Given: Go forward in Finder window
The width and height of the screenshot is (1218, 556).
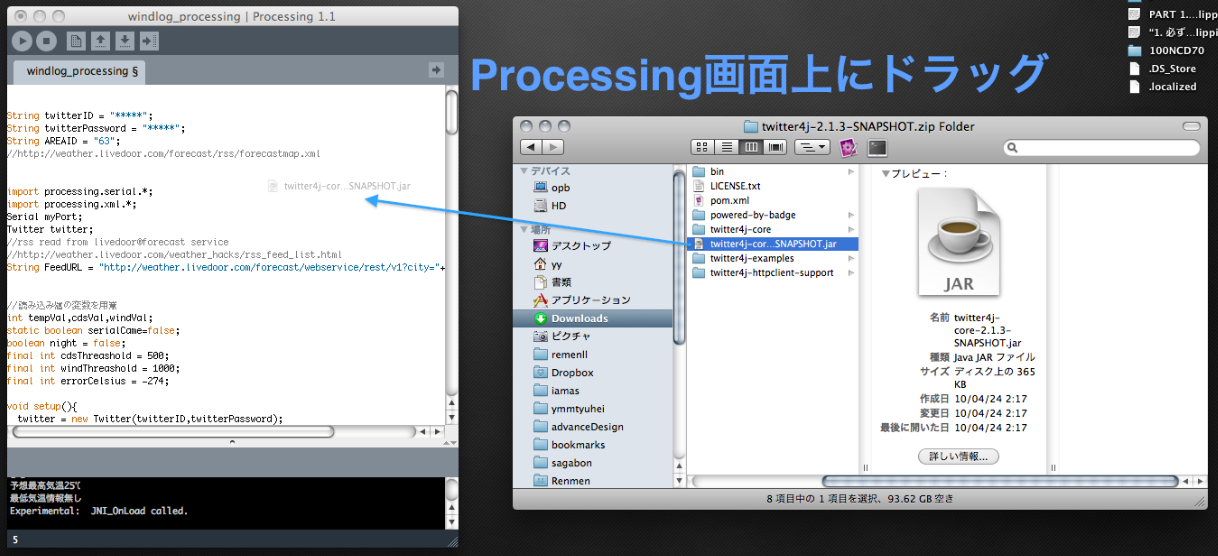Looking at the screenshot, I should point(553,148).
